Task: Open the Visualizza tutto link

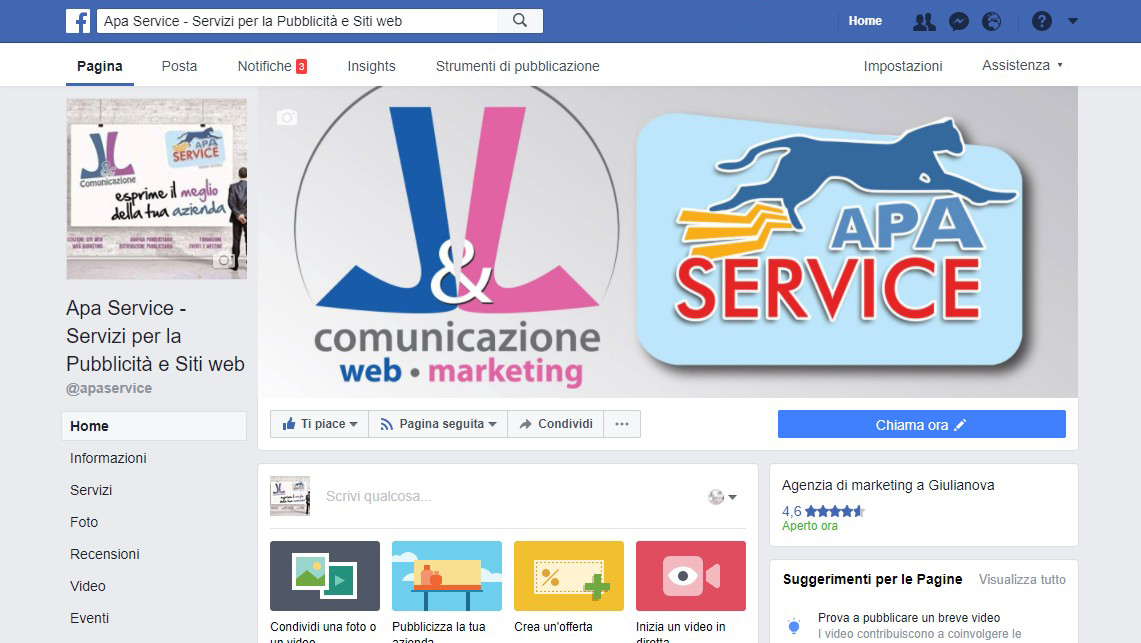Action: pos(1022,580)
